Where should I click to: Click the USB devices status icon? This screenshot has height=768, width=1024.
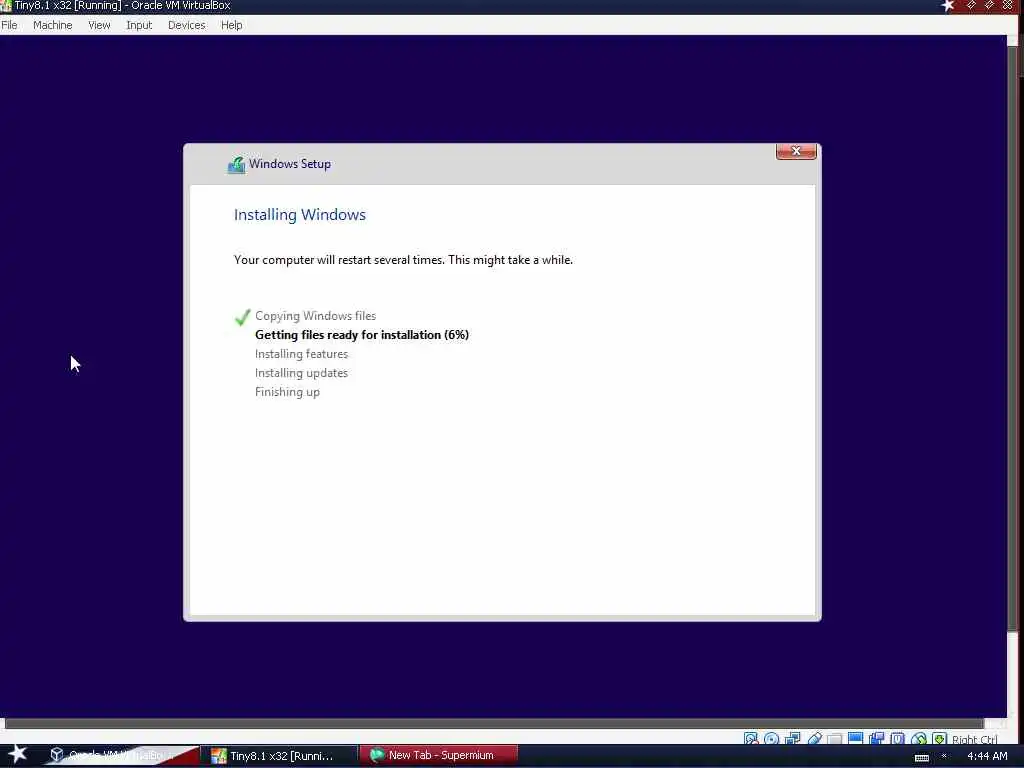point(814,738)
